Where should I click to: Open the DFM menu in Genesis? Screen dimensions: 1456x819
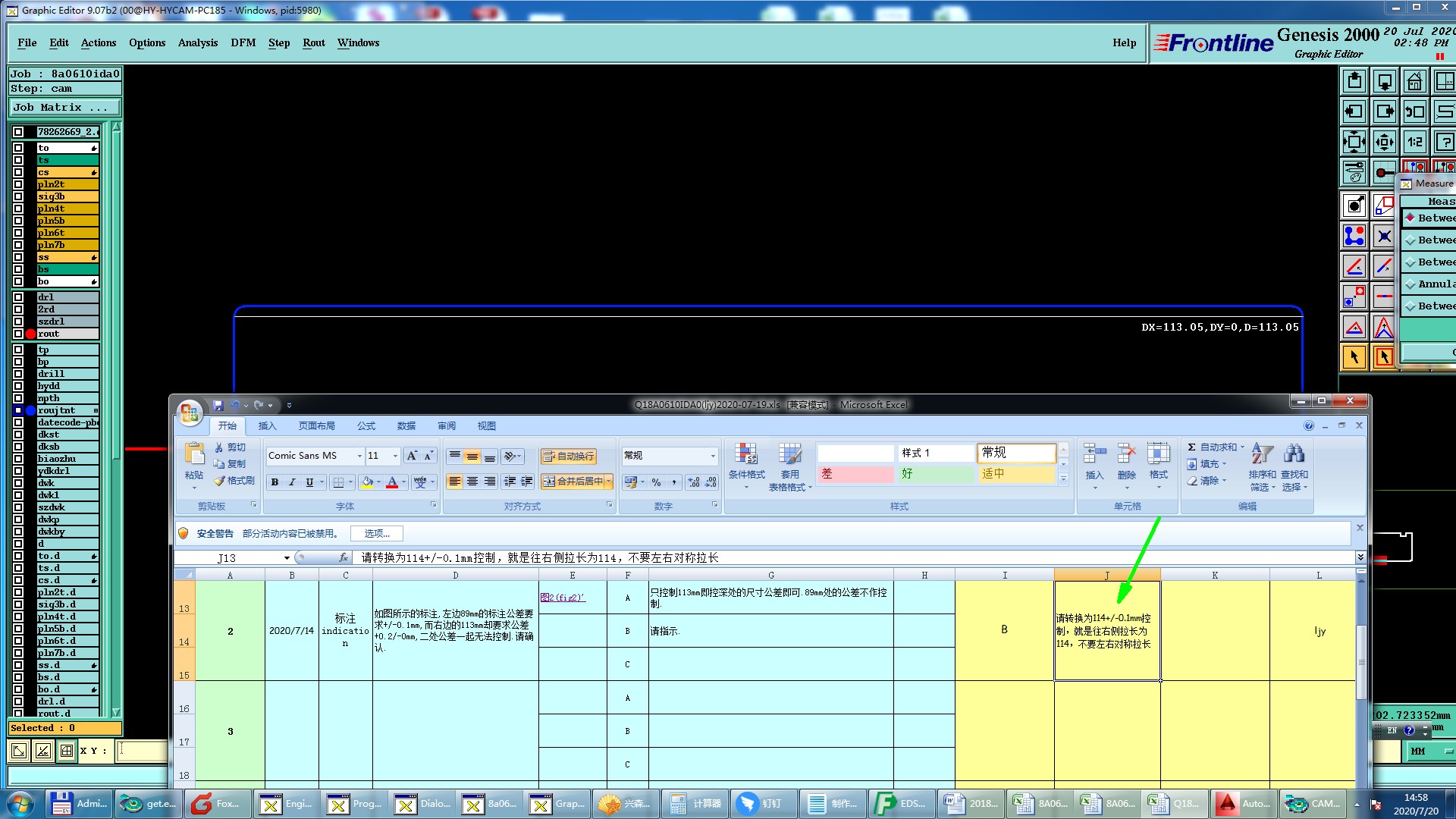(x=243, y=43)
